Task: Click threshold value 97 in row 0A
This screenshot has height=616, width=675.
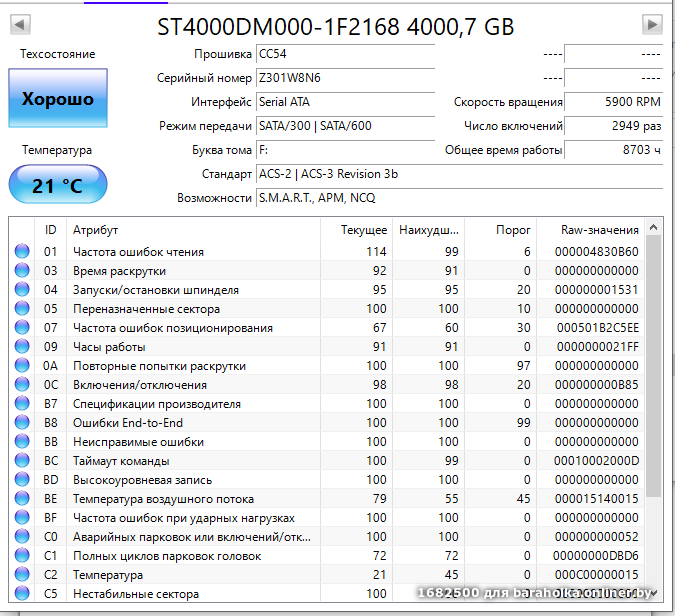Action: coord(523,365)
